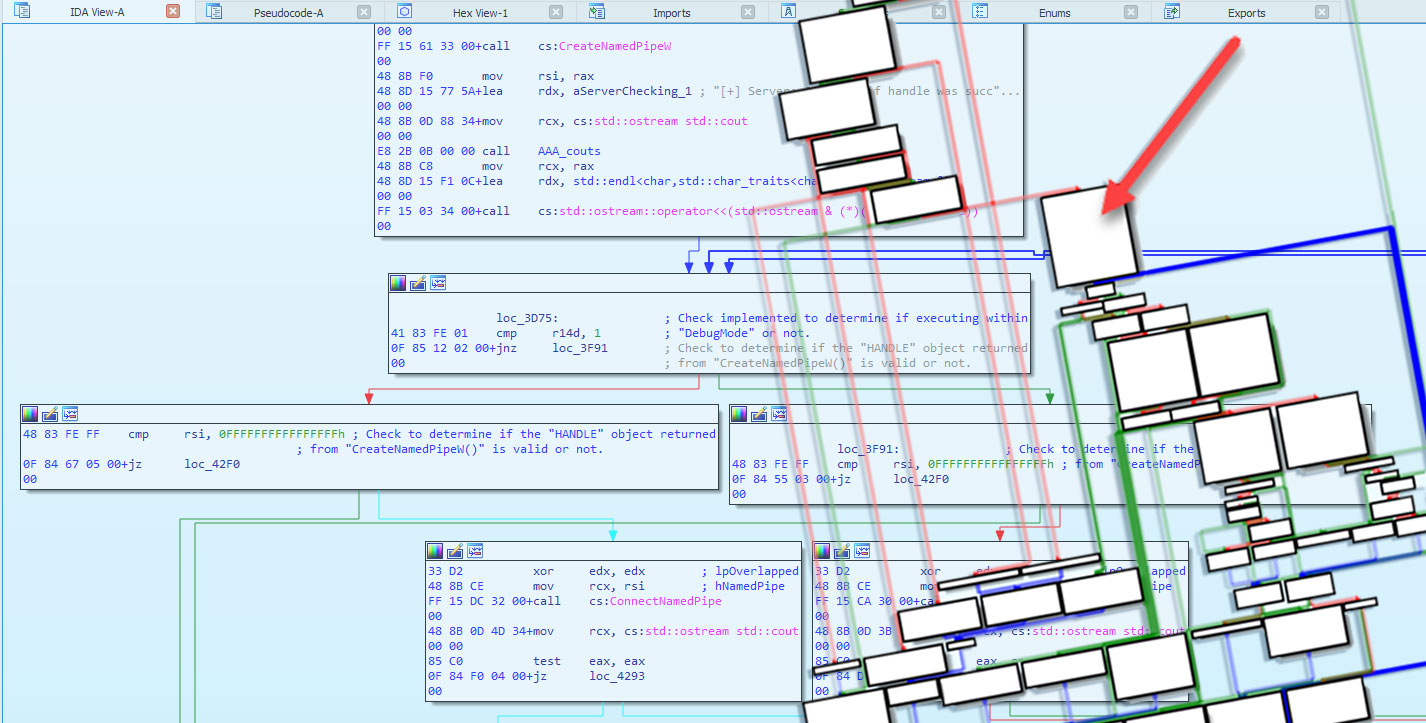Switch to the Imports tab

671,13
